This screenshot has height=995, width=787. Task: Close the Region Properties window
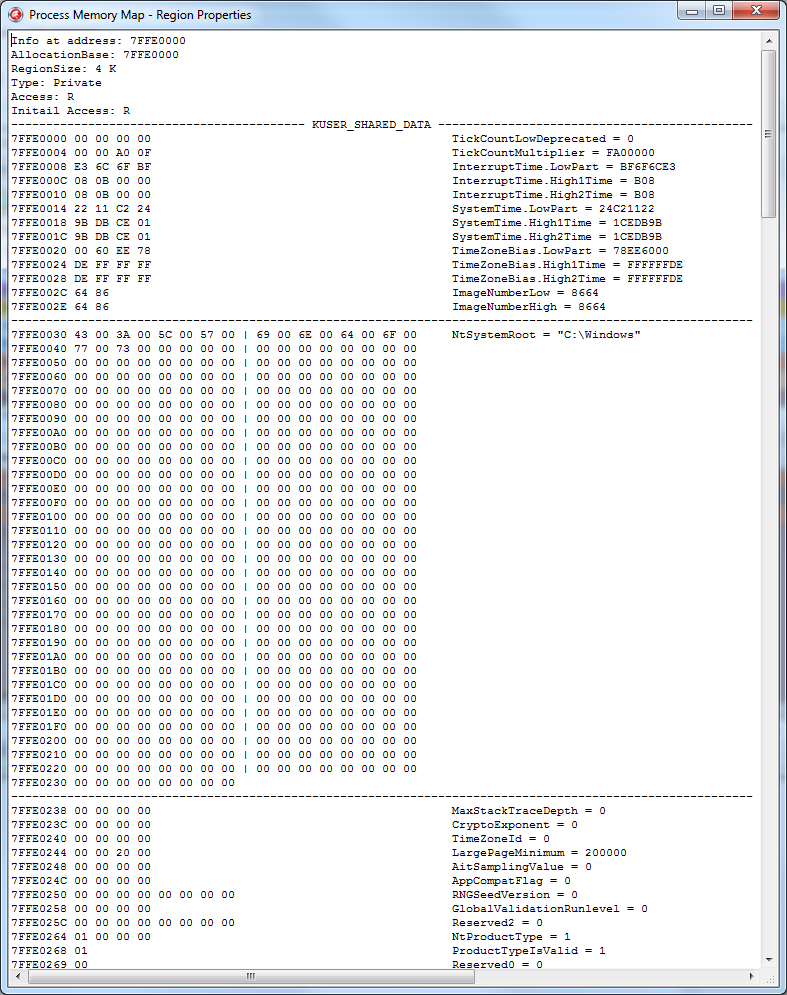756,11
